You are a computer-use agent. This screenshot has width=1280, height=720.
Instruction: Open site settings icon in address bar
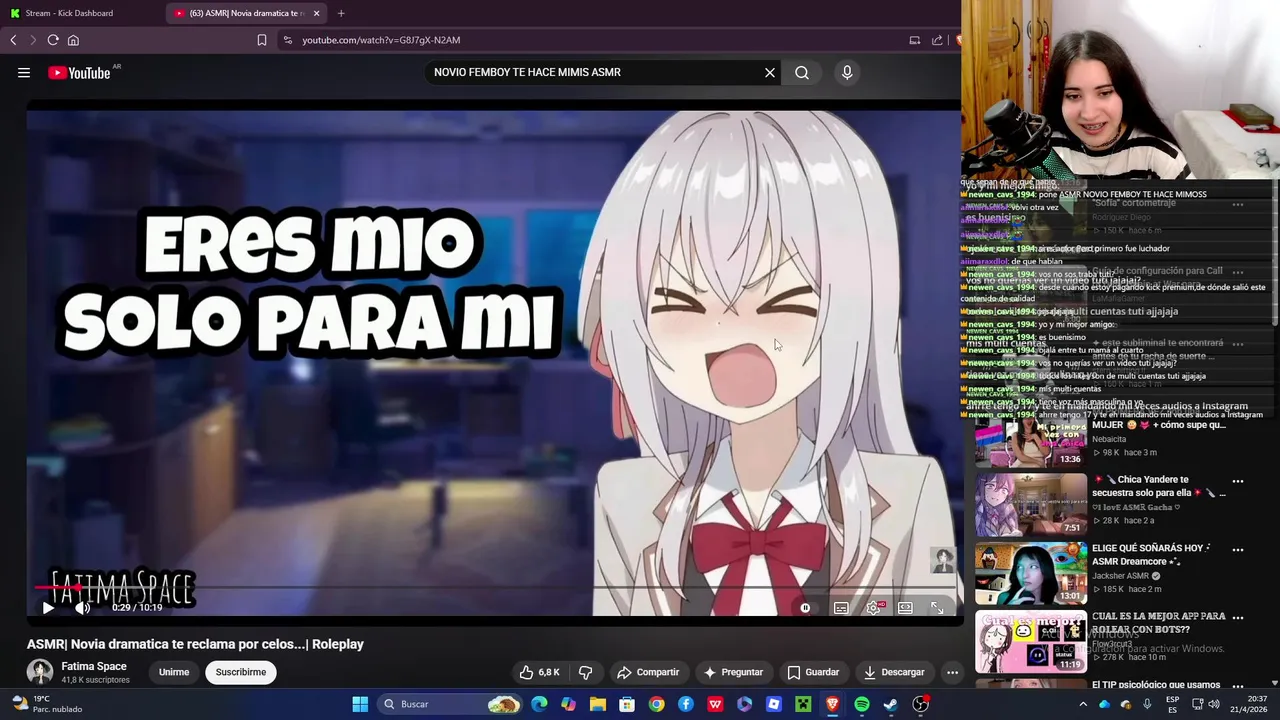tap(288, 40)
